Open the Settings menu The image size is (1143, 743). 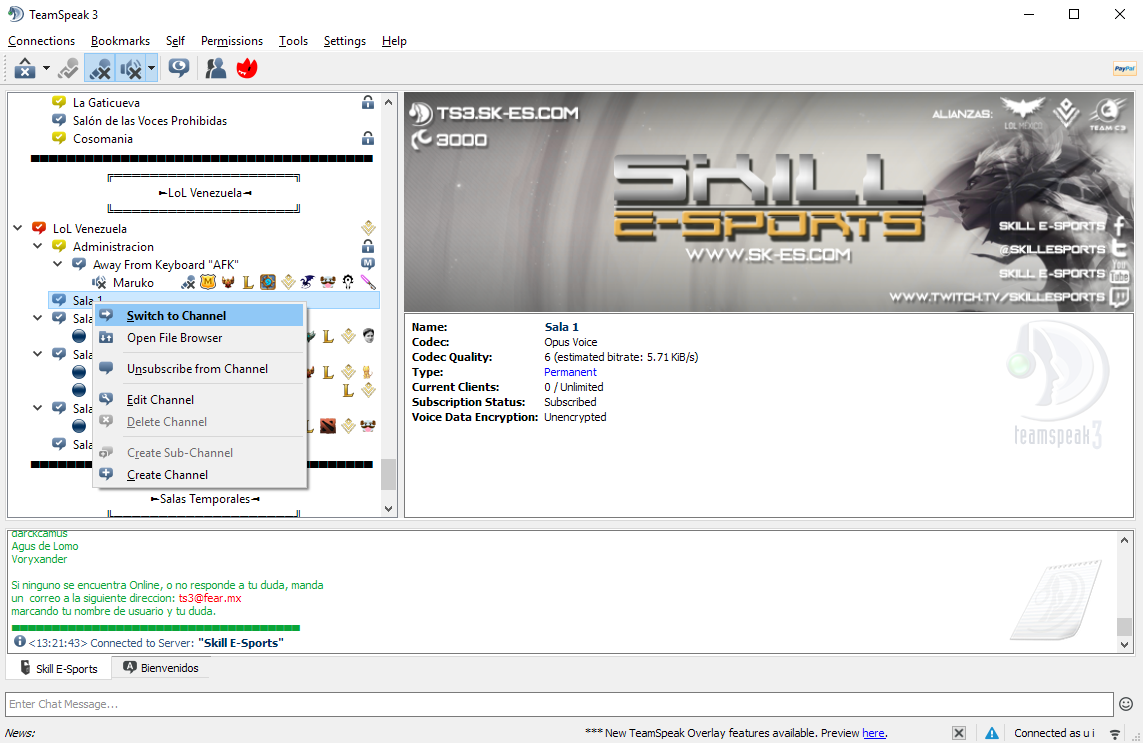[345, 41]
